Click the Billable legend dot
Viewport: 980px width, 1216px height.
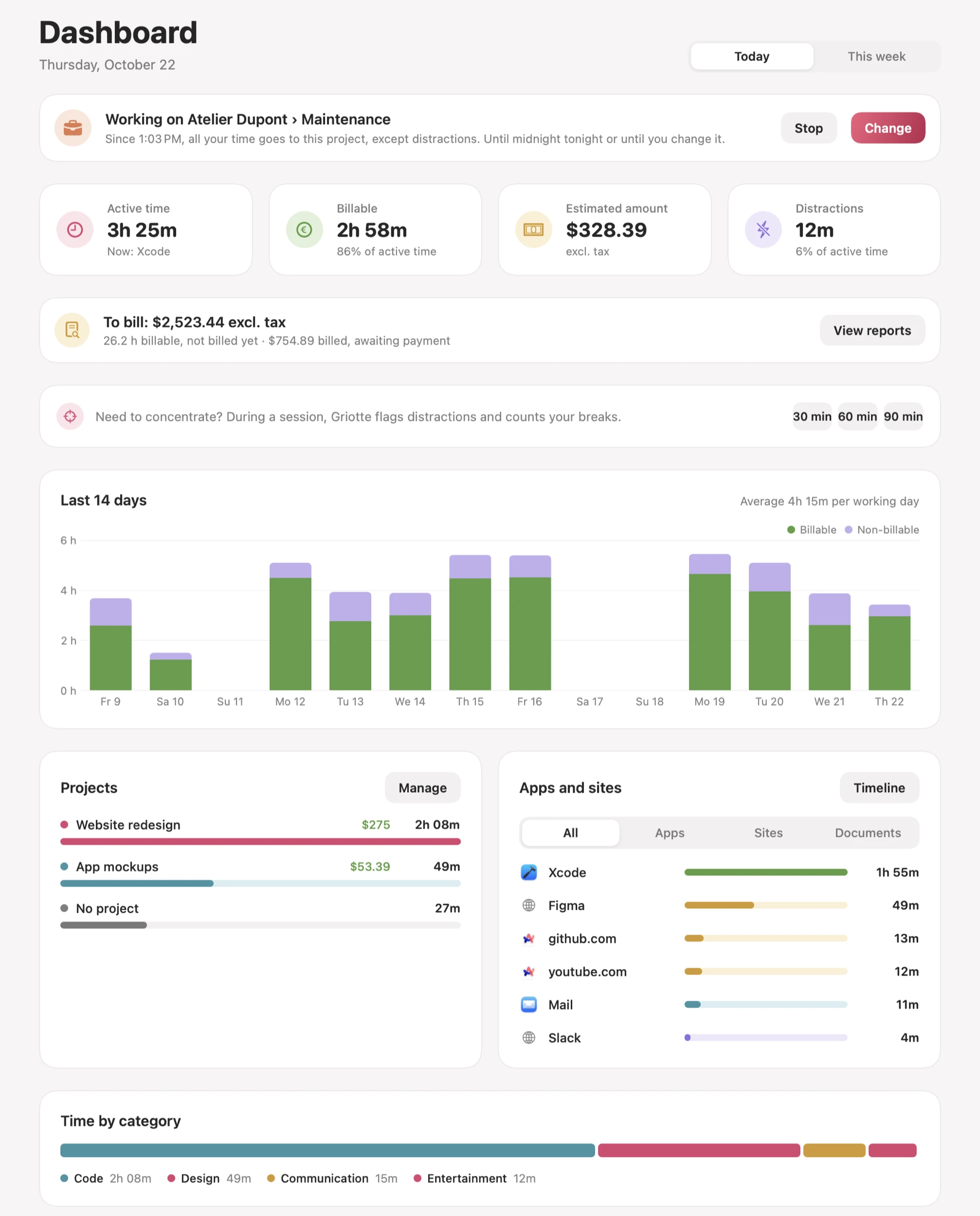(x=791, y=530)
